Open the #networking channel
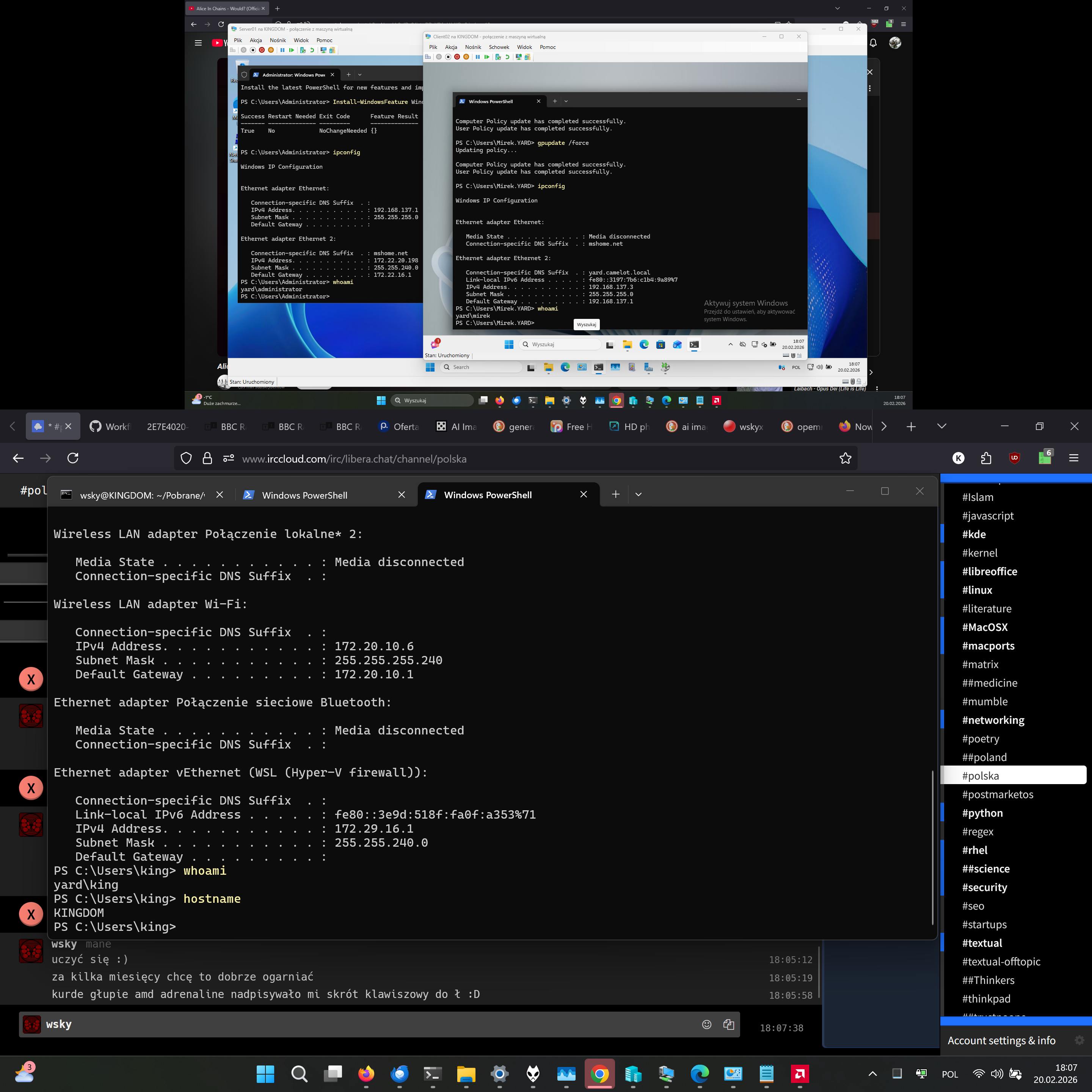 point(993,720)
